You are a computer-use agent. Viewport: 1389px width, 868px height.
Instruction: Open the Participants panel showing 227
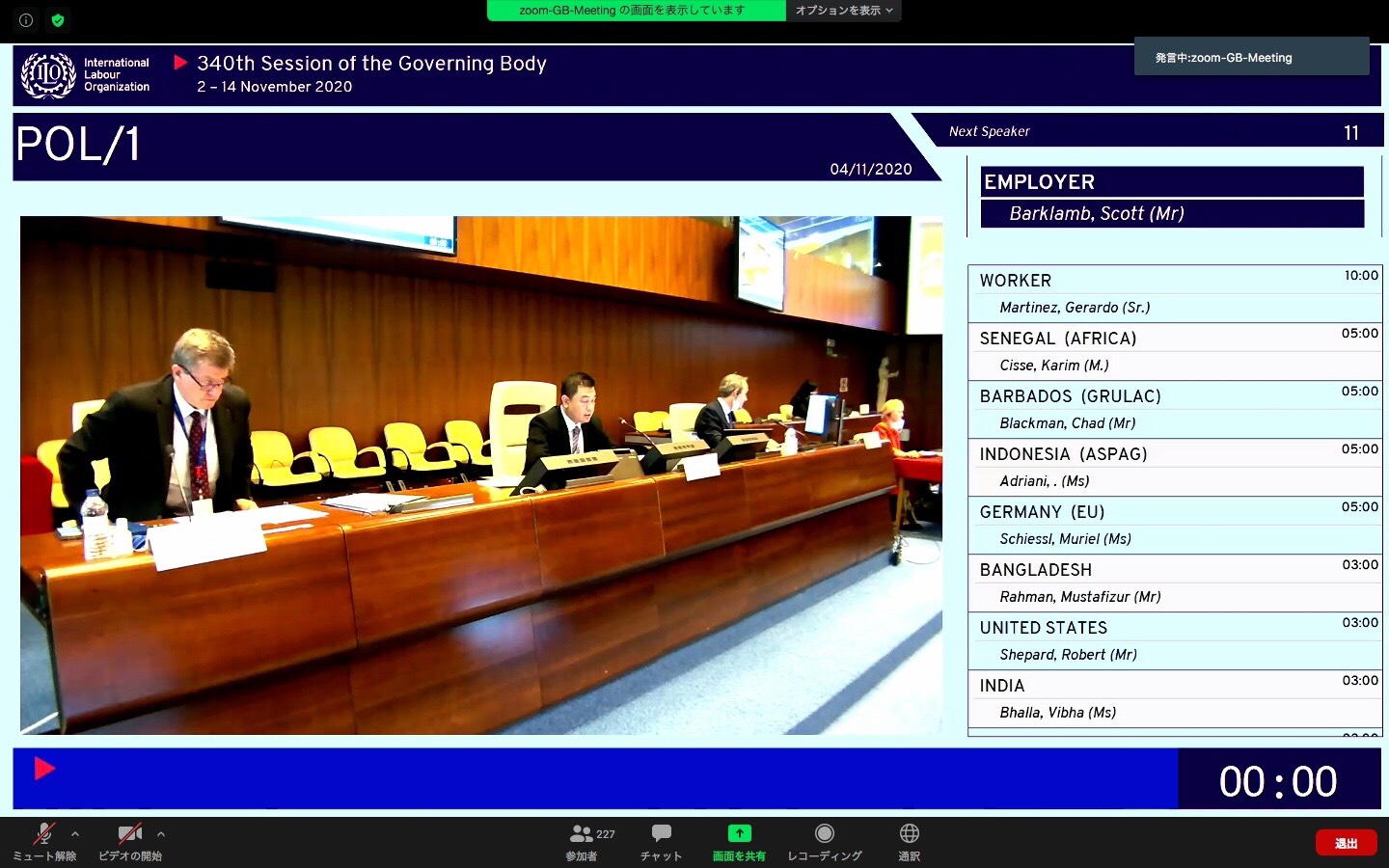click(x=582, y=834)
